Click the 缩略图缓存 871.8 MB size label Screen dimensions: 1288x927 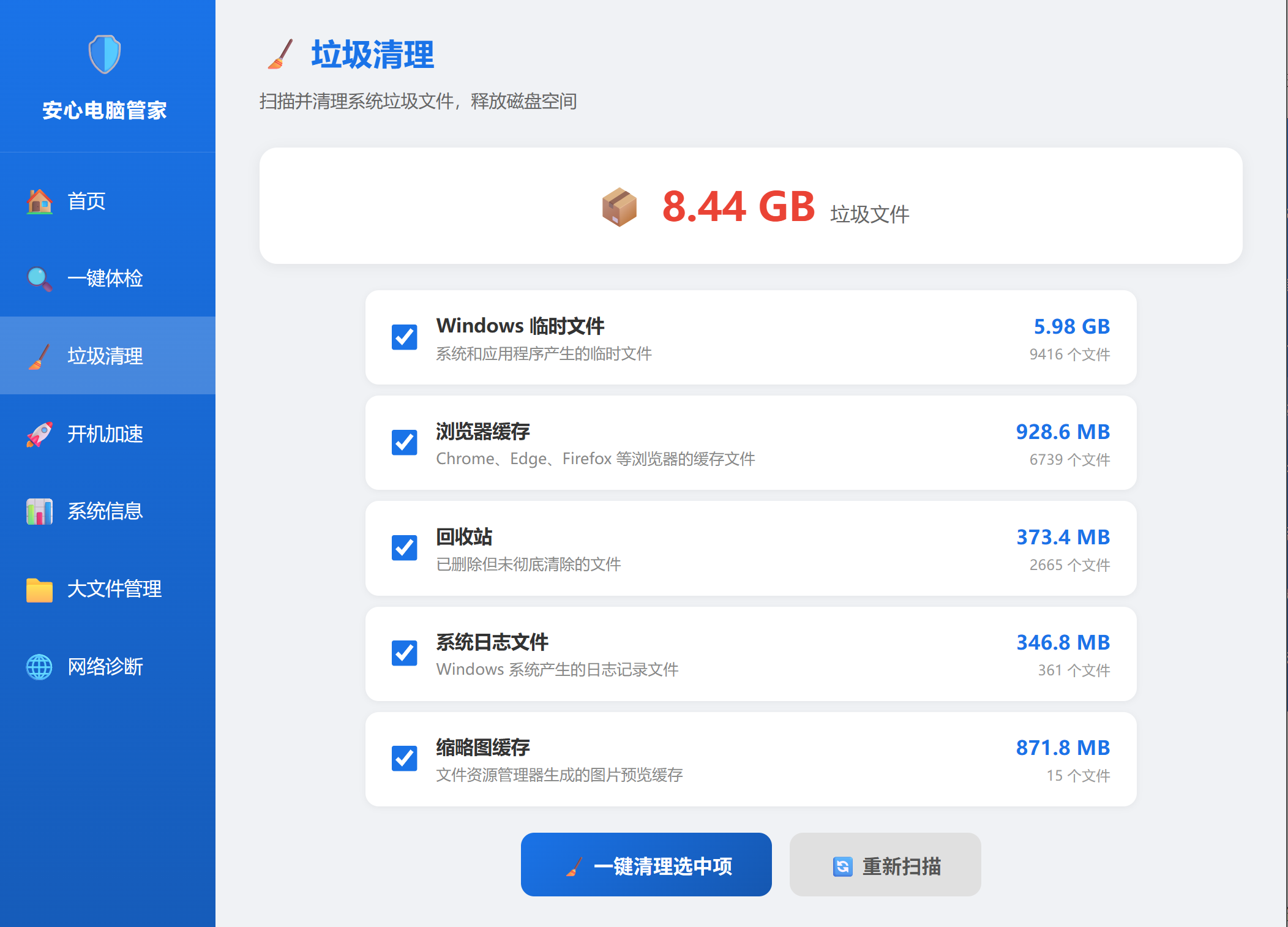[1062, 748]
